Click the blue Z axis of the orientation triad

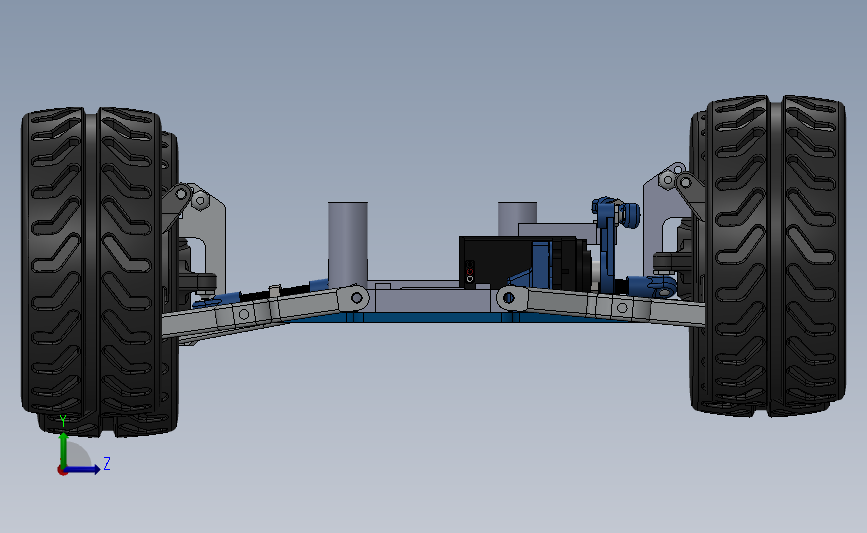(x=82, y=469)
